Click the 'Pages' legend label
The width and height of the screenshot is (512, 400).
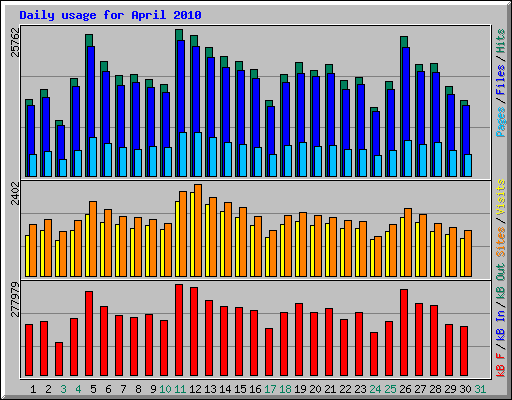(501, 121)
